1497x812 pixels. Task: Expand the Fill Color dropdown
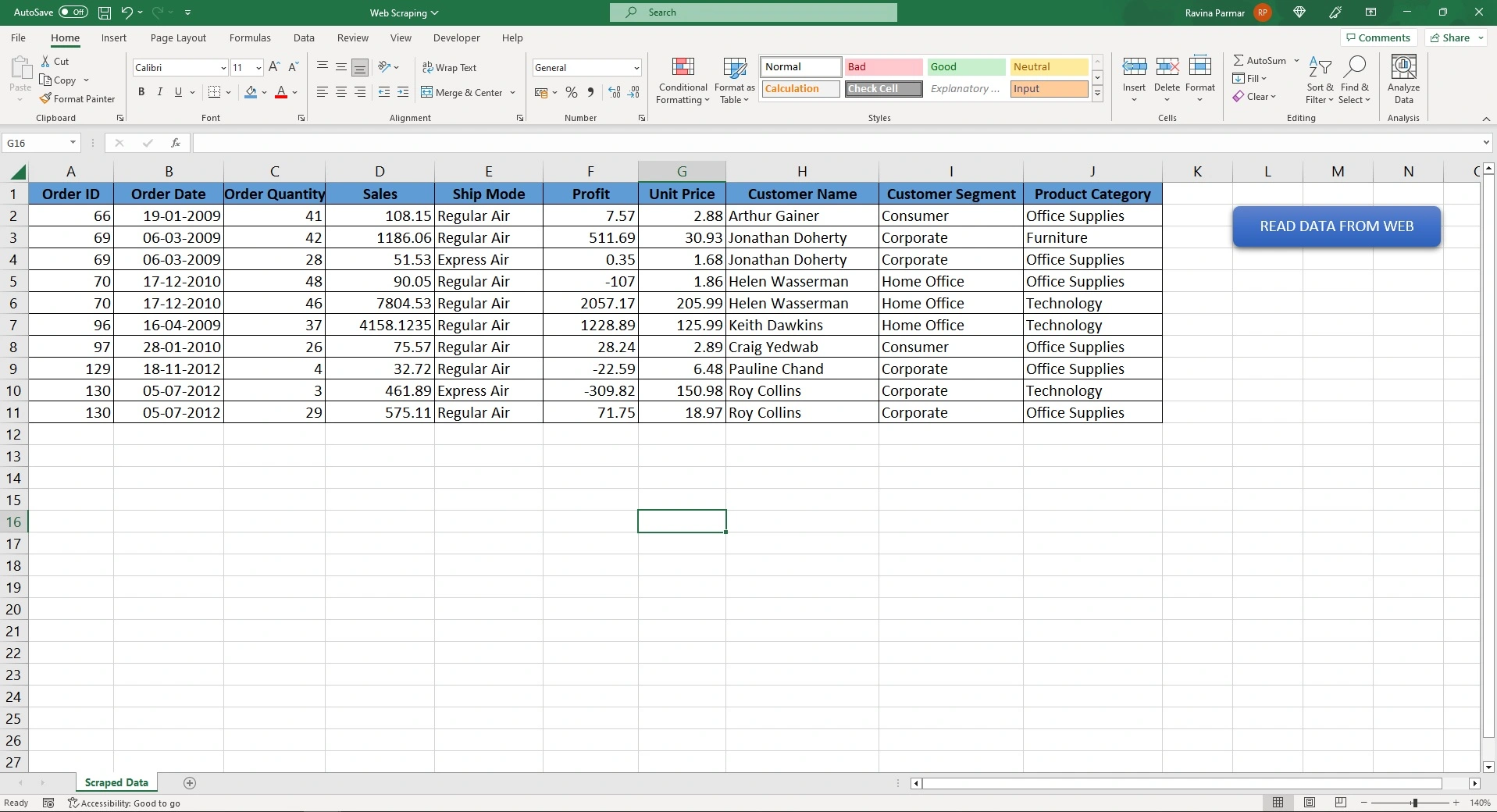[264, 92]
